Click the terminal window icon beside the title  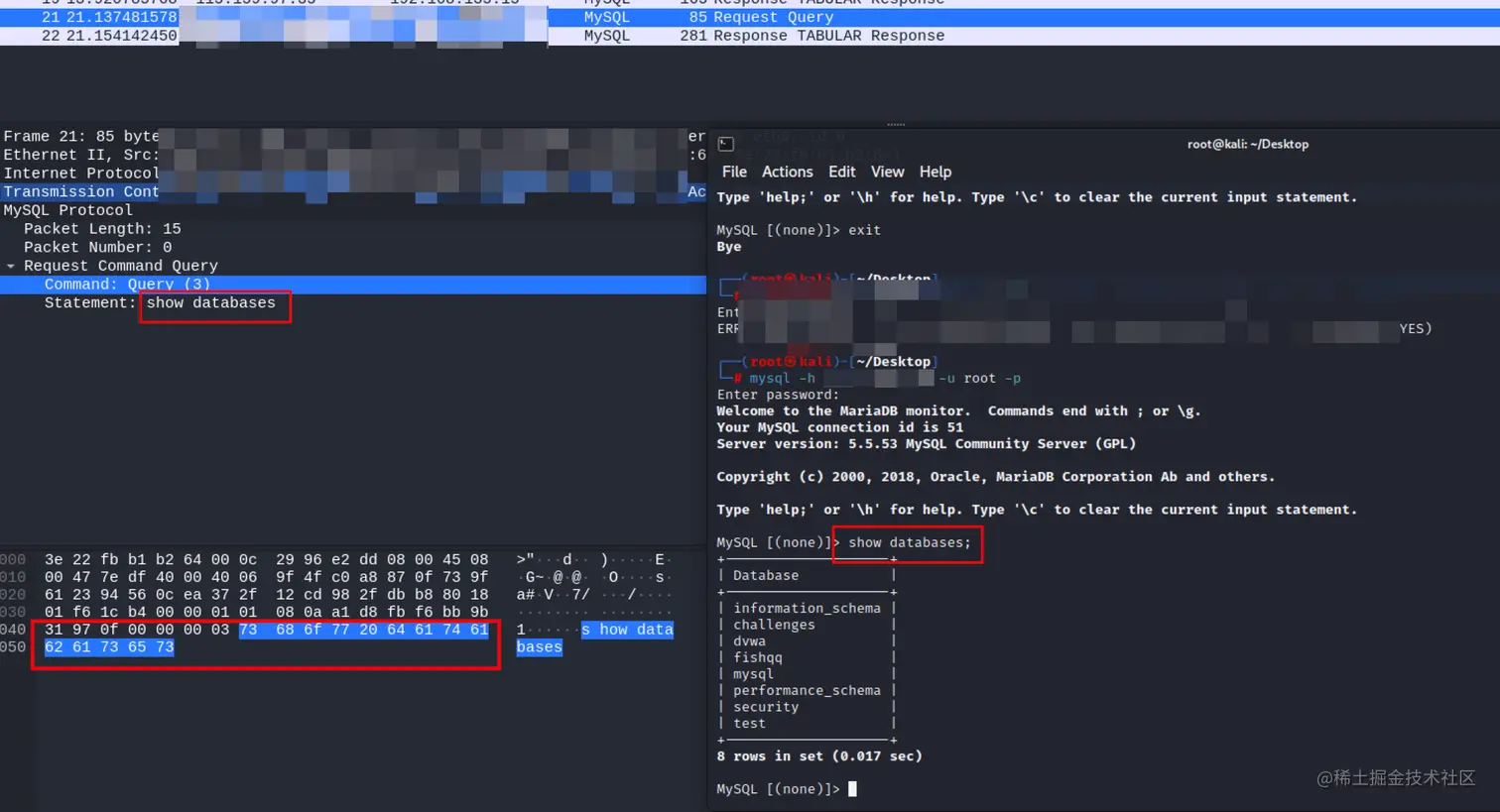(x=725, y=144)
